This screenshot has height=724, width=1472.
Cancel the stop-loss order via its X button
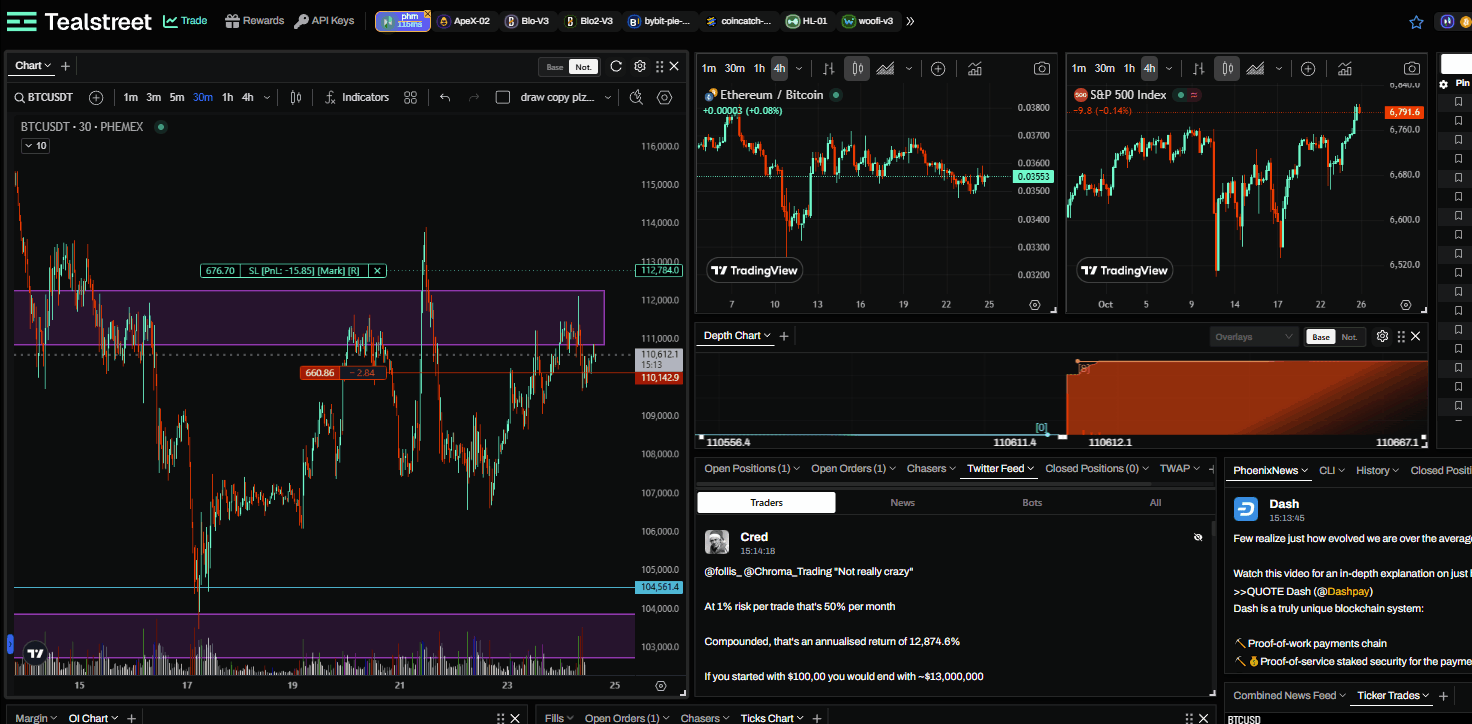click(x=377, y=270)
